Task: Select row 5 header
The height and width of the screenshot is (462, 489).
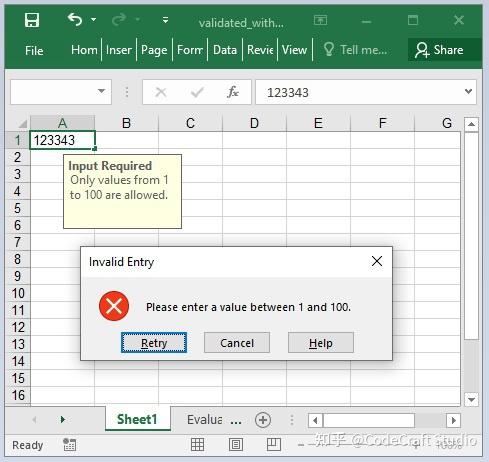Action: point(18,208)
